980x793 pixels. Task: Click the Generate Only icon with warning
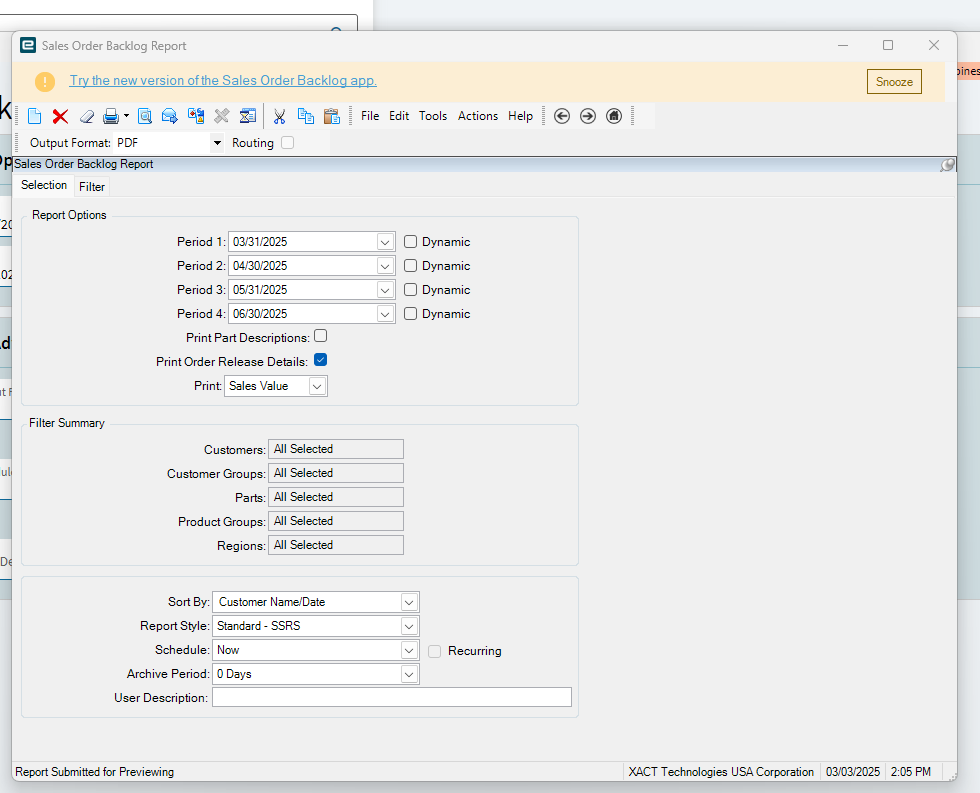click(196, 116)
